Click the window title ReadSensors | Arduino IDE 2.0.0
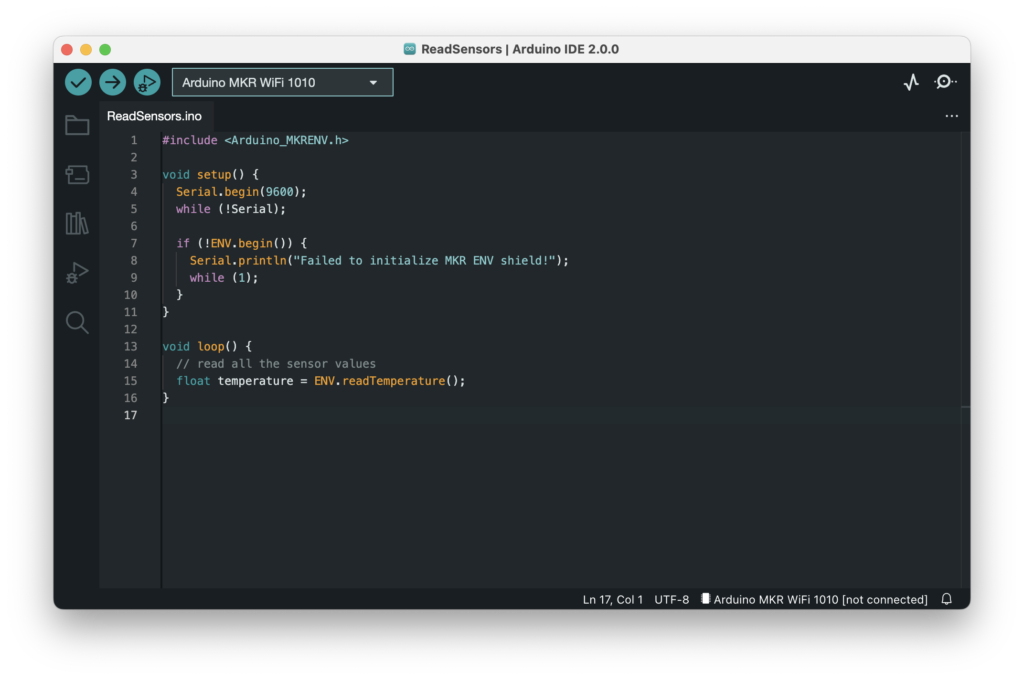This screenshot has width=1024, height=680. (x=520, y=49)
